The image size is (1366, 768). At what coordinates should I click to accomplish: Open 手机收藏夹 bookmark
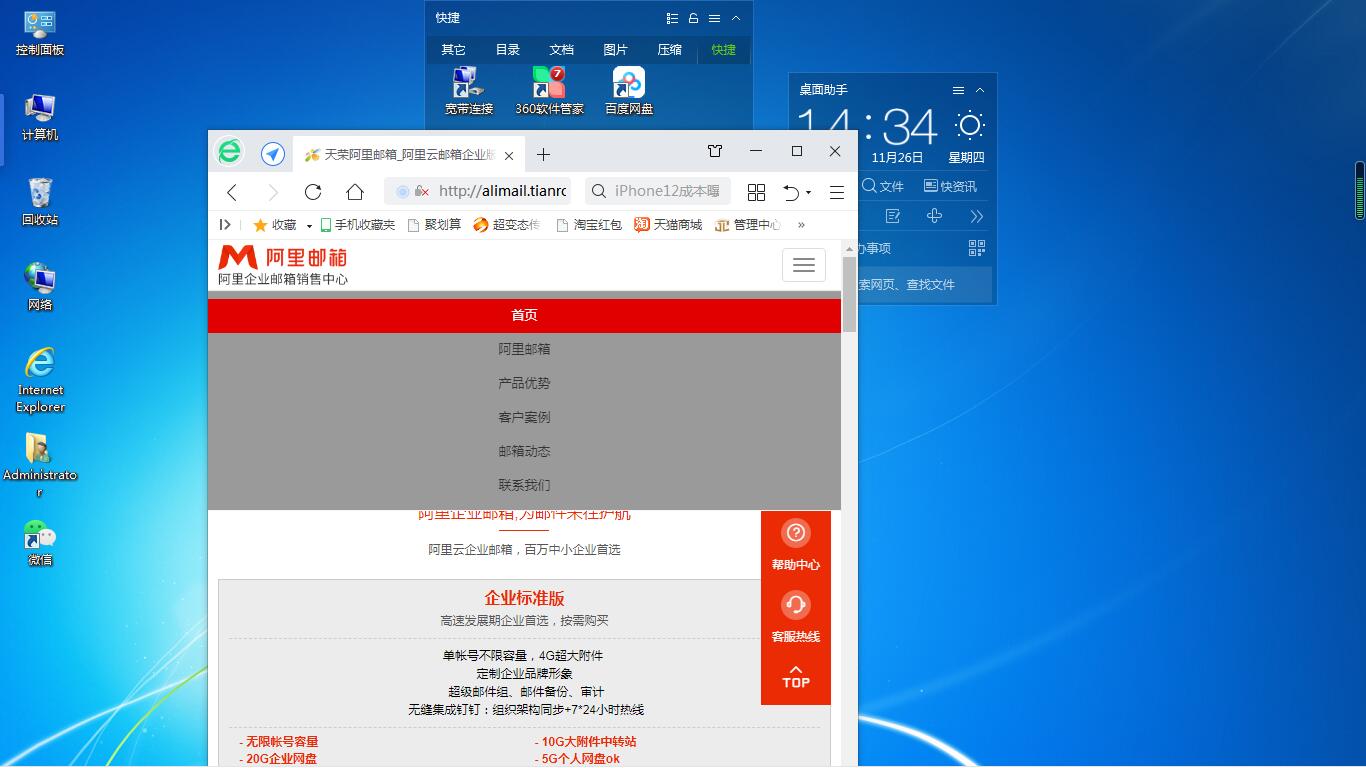pyautogui.click(x=357, y=225)
